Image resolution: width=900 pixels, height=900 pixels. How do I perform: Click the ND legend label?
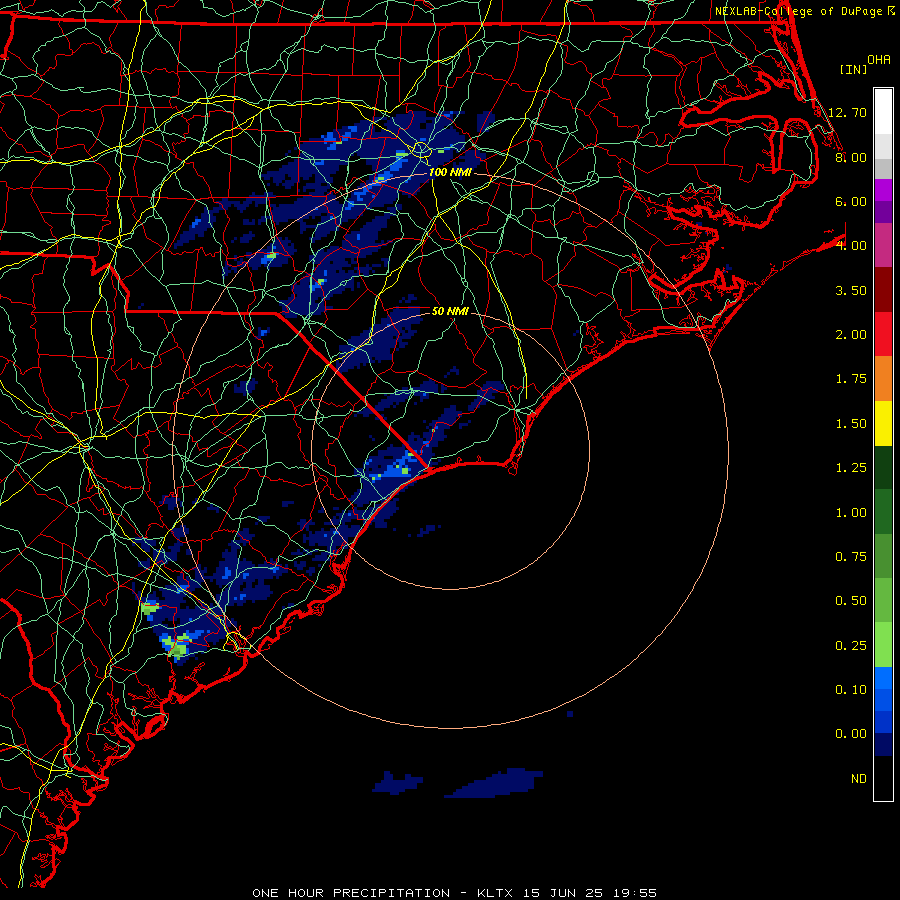tap(859, 779)
